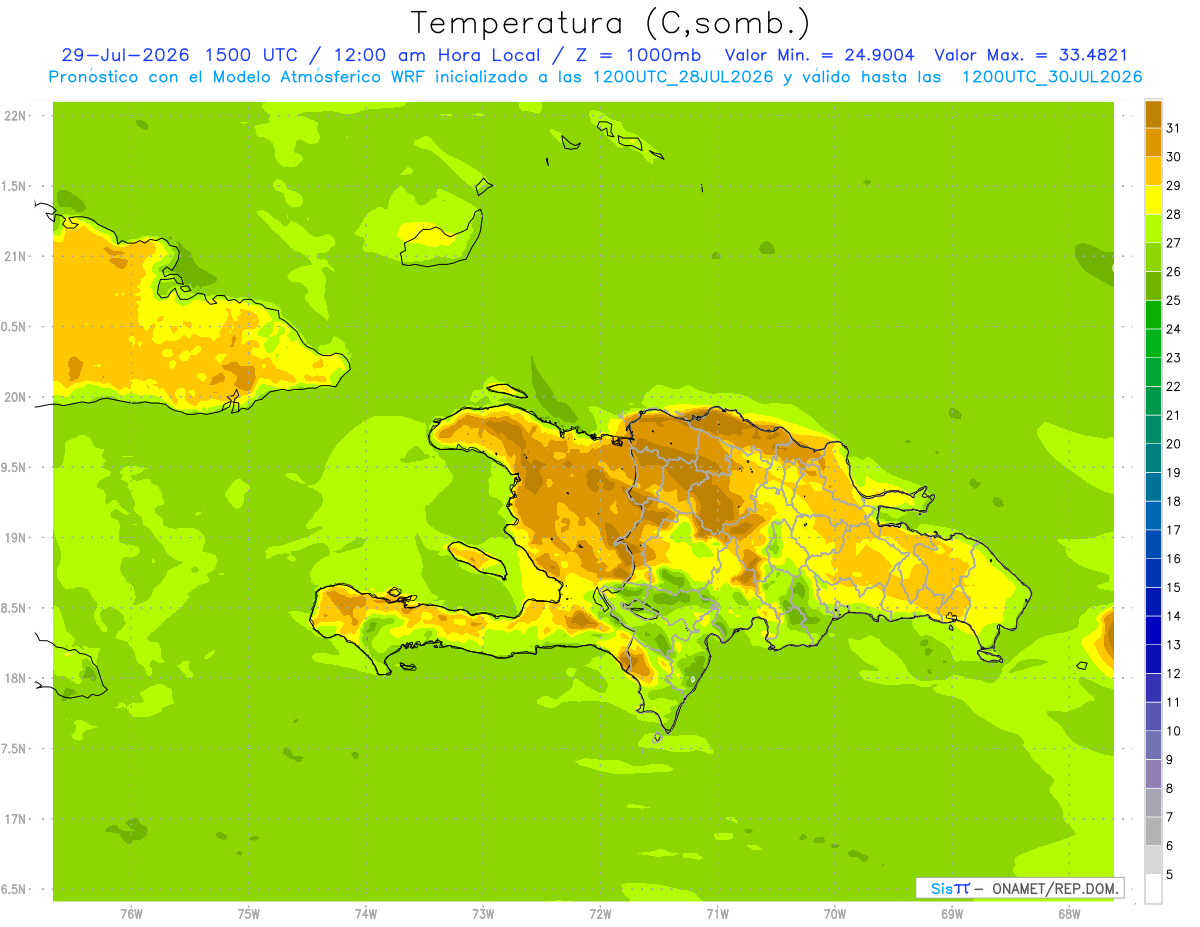Viewport: 1200px width, 927px height.
Task: Click the 13–14 deep blue legend swatch
Action: coord(1153,630)
